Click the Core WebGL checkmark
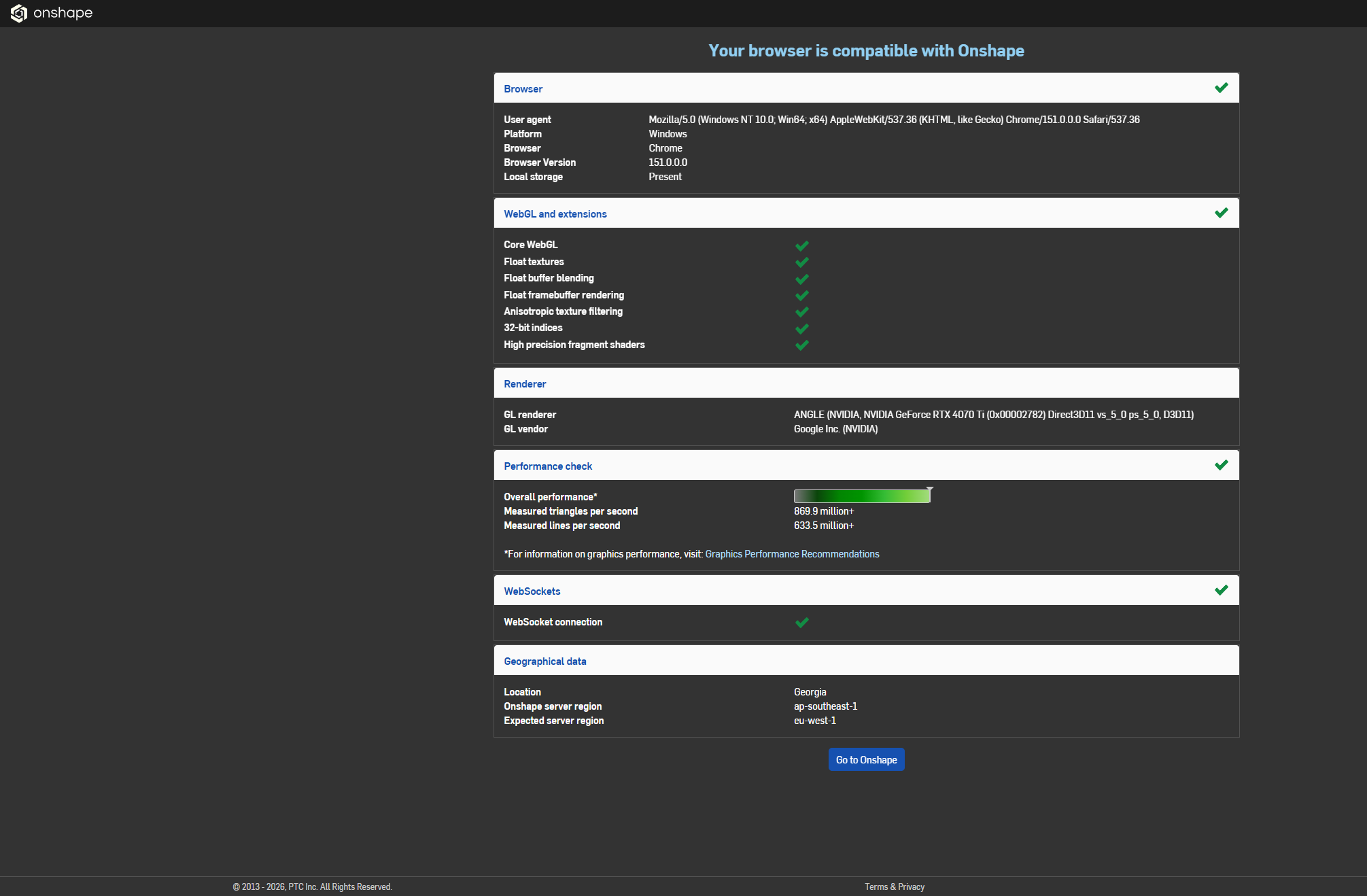 802,245
